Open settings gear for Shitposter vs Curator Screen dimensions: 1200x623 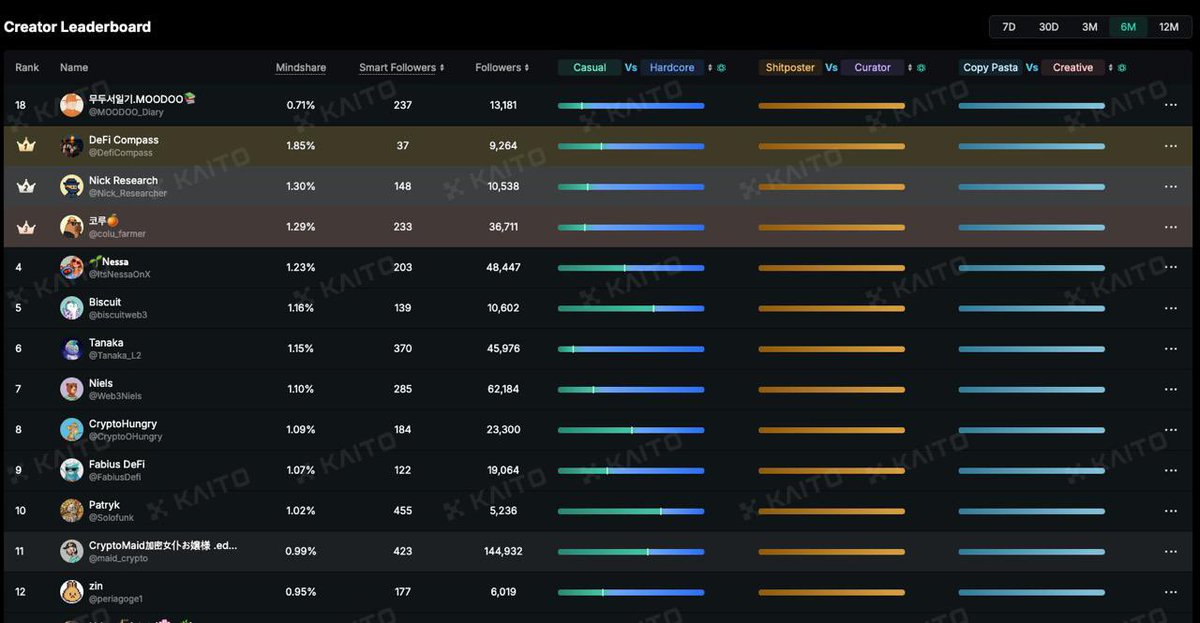[x=921, y=68]
